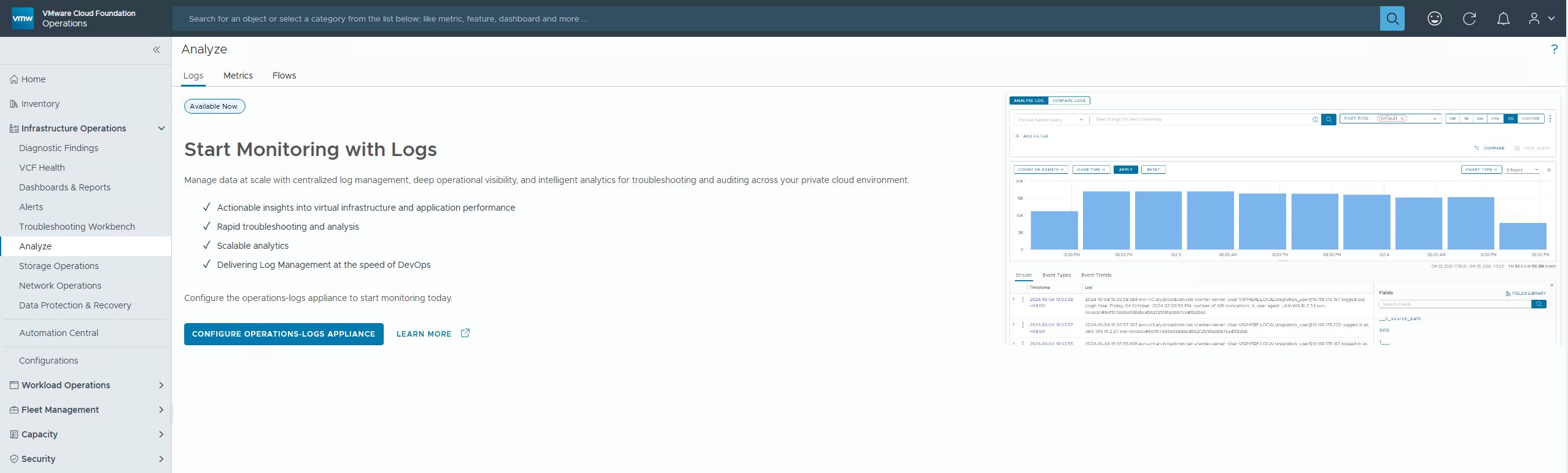Open the notifications bell

tap(1503, 19)
